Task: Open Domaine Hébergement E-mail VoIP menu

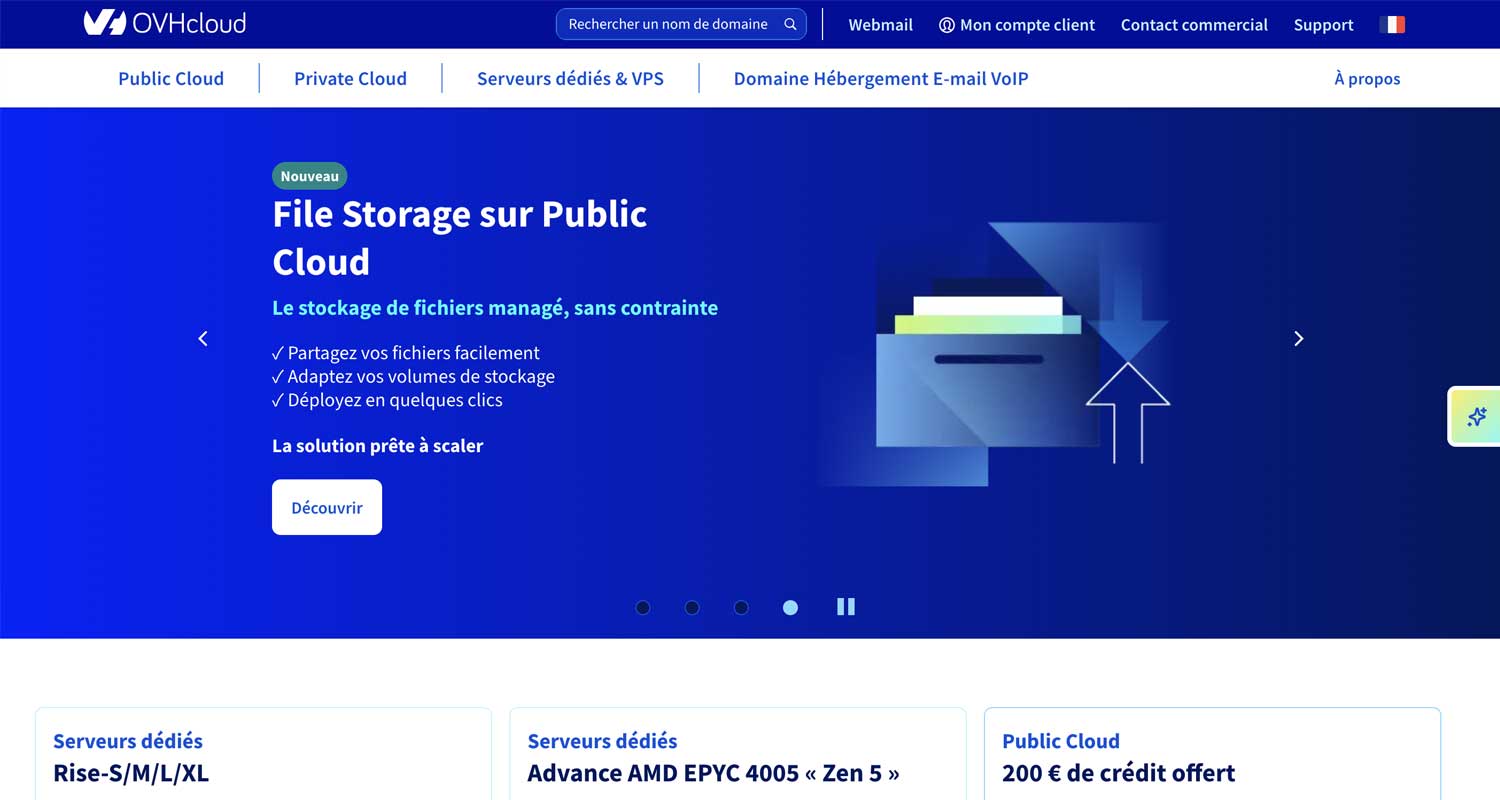Action: click(881, 78)
